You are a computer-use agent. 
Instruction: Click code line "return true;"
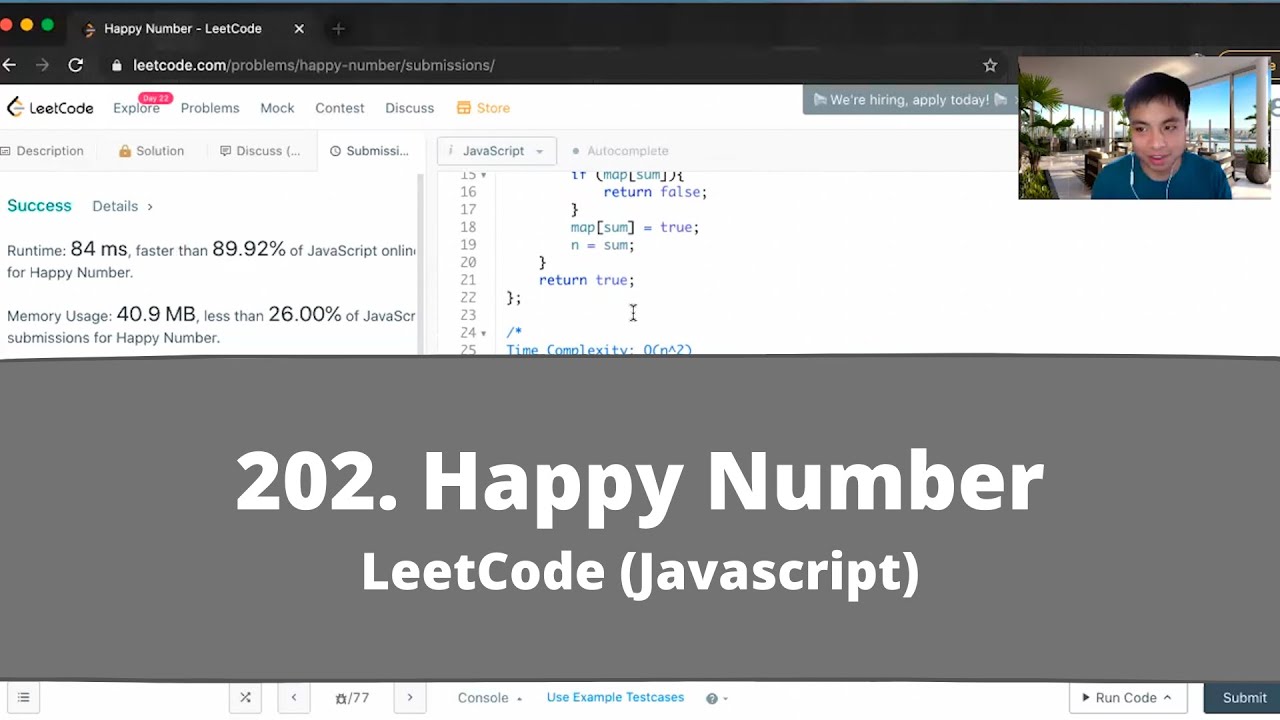coord(587,280)
